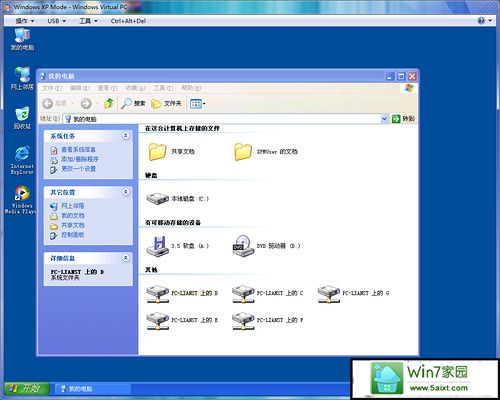Click the Go button beside address bar
This screenshot has height=400, width=500.
coord(403,119)
